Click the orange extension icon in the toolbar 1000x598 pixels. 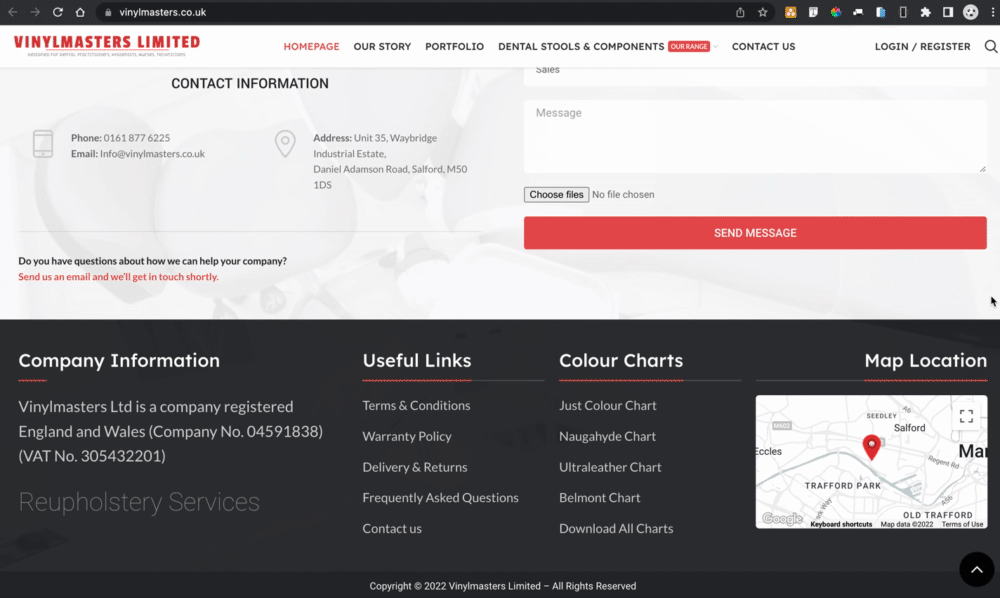coord(790,12)
